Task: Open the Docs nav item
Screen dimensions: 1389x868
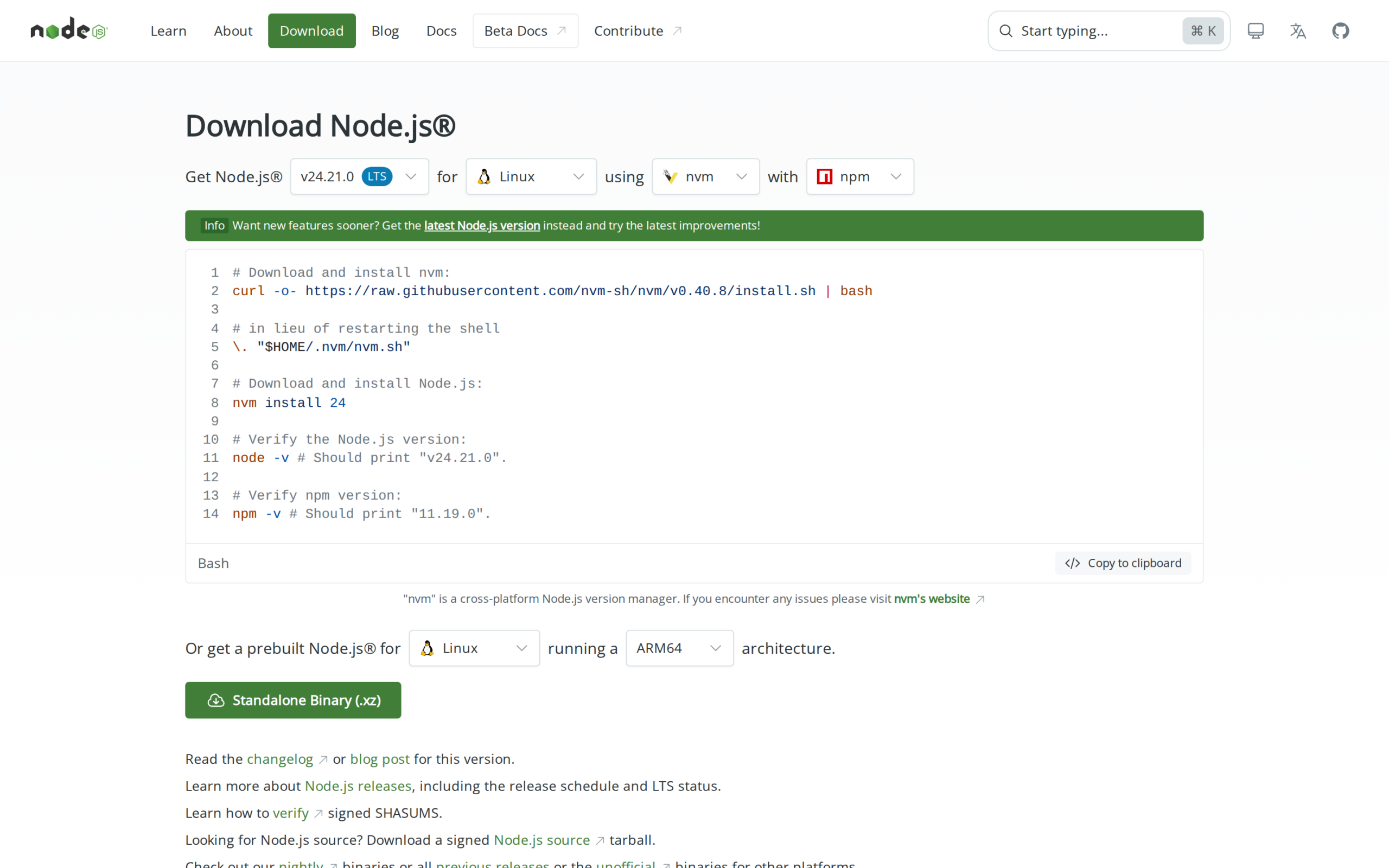Action: pos(441,31)
